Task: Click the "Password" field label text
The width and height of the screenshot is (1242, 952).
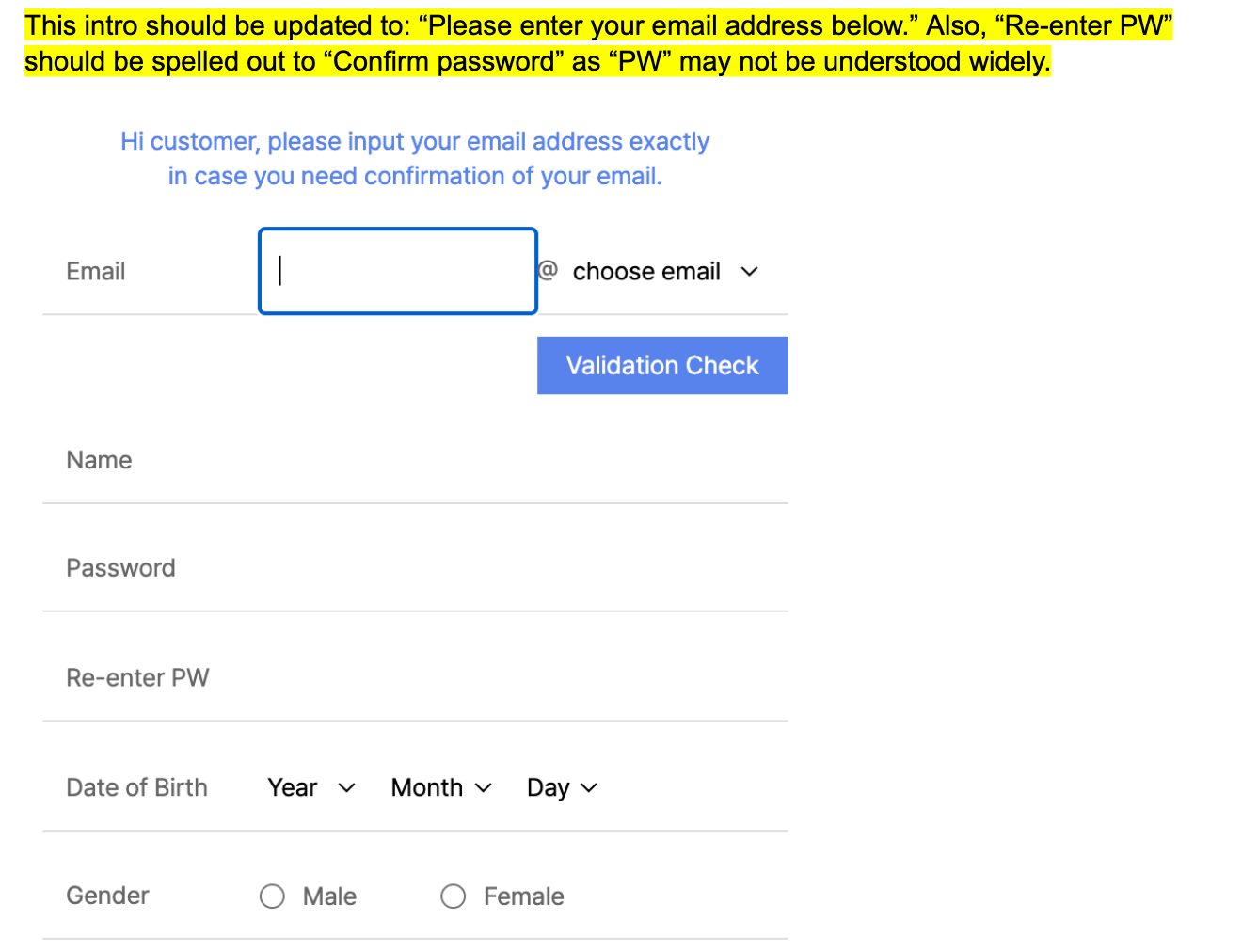Action: (120, 568)
